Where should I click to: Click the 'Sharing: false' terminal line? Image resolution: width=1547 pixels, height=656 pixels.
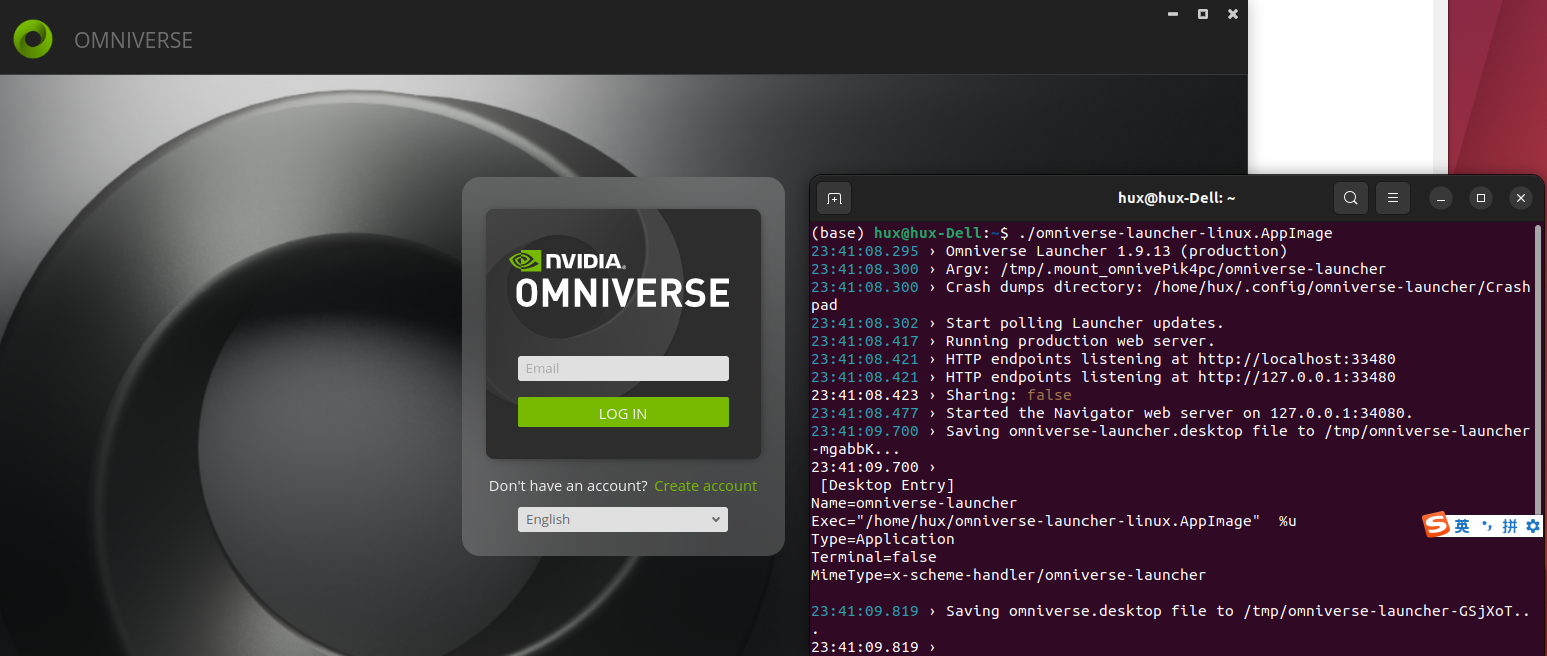click(x=941, y=395)
